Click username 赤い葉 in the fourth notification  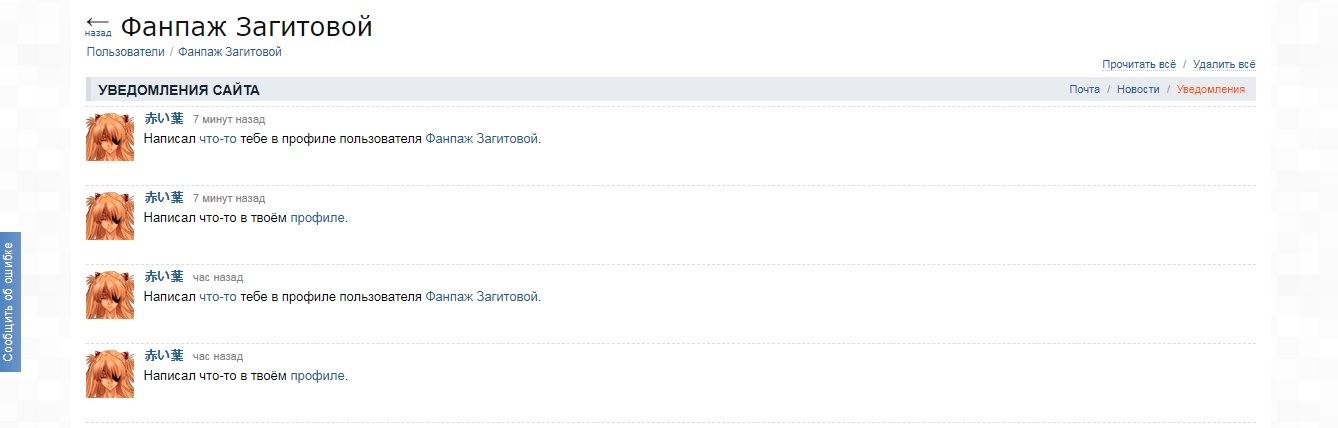164,355
